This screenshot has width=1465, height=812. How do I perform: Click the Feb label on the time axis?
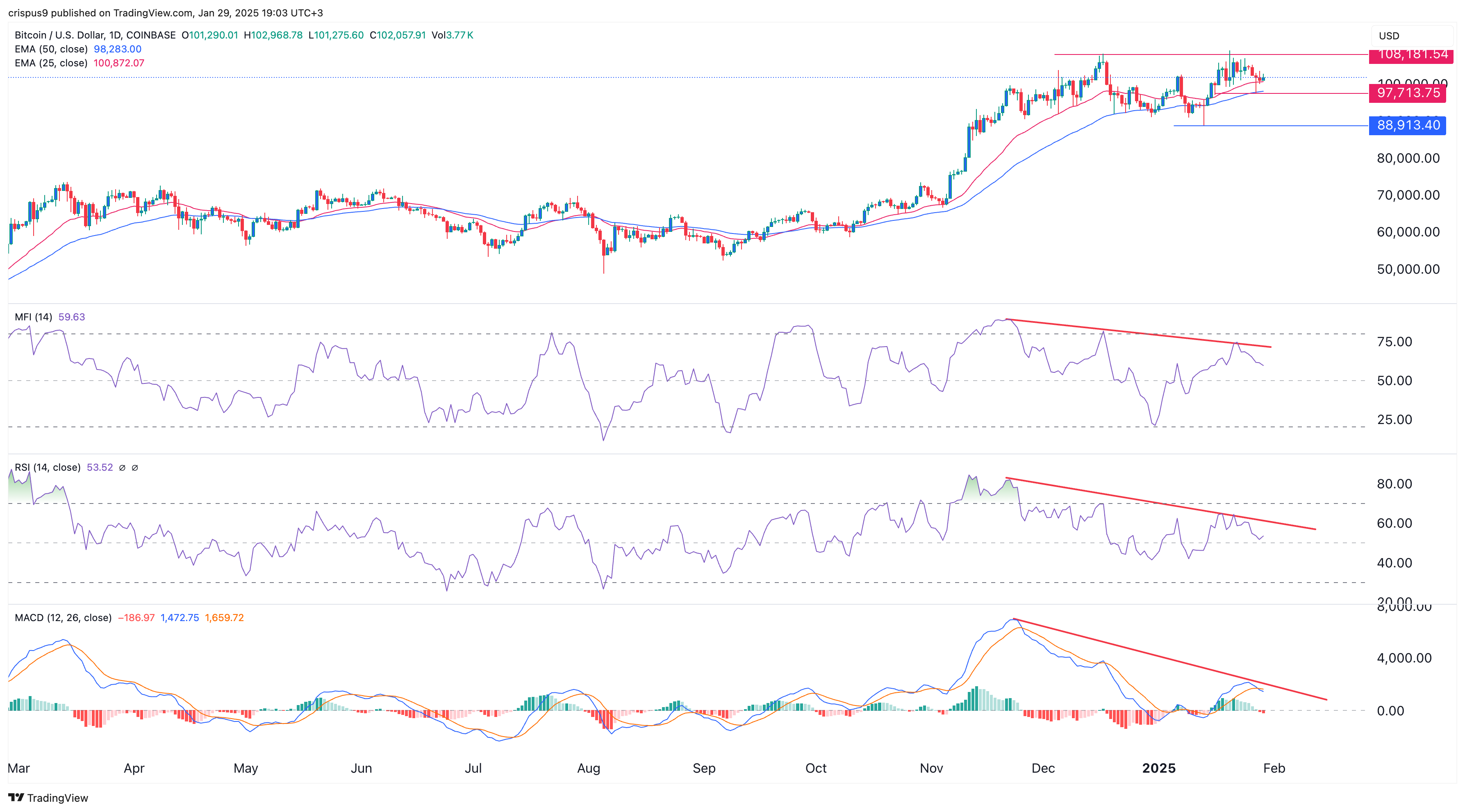coord(1274,768)
